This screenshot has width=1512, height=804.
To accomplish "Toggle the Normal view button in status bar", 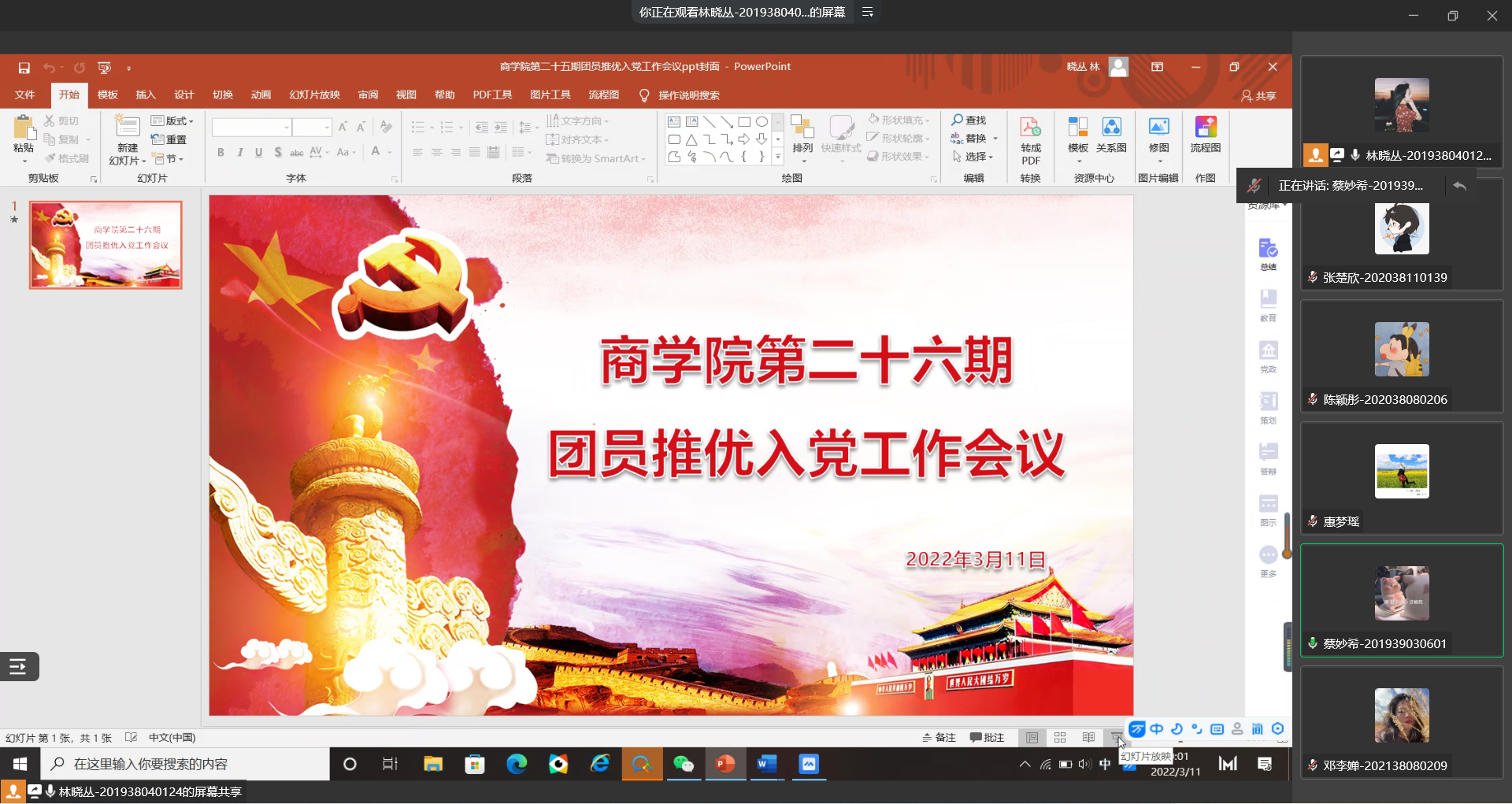I will point(1032,737).
